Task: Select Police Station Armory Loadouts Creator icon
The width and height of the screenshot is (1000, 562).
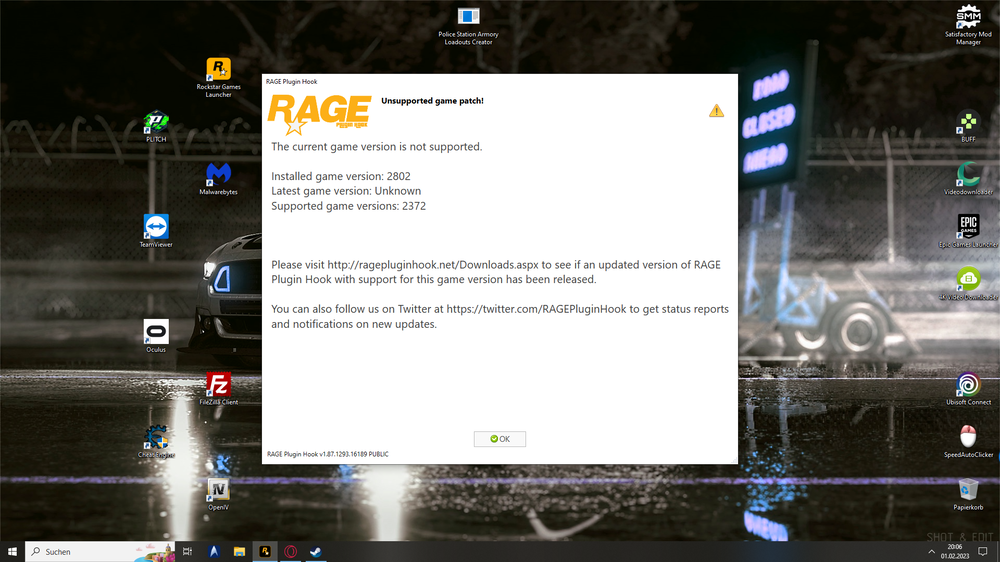Action: coord(468,26)
